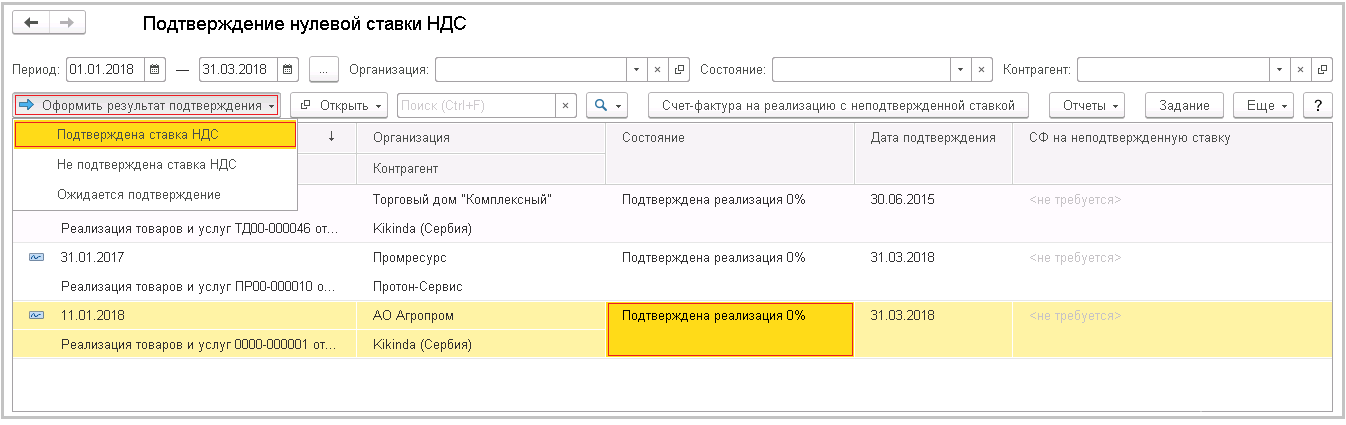Viewport: 1346px width, 425px height.
Task: Expand the Контрагент dropdown list
Action: pyautogui.click(x=1280, y=70)
